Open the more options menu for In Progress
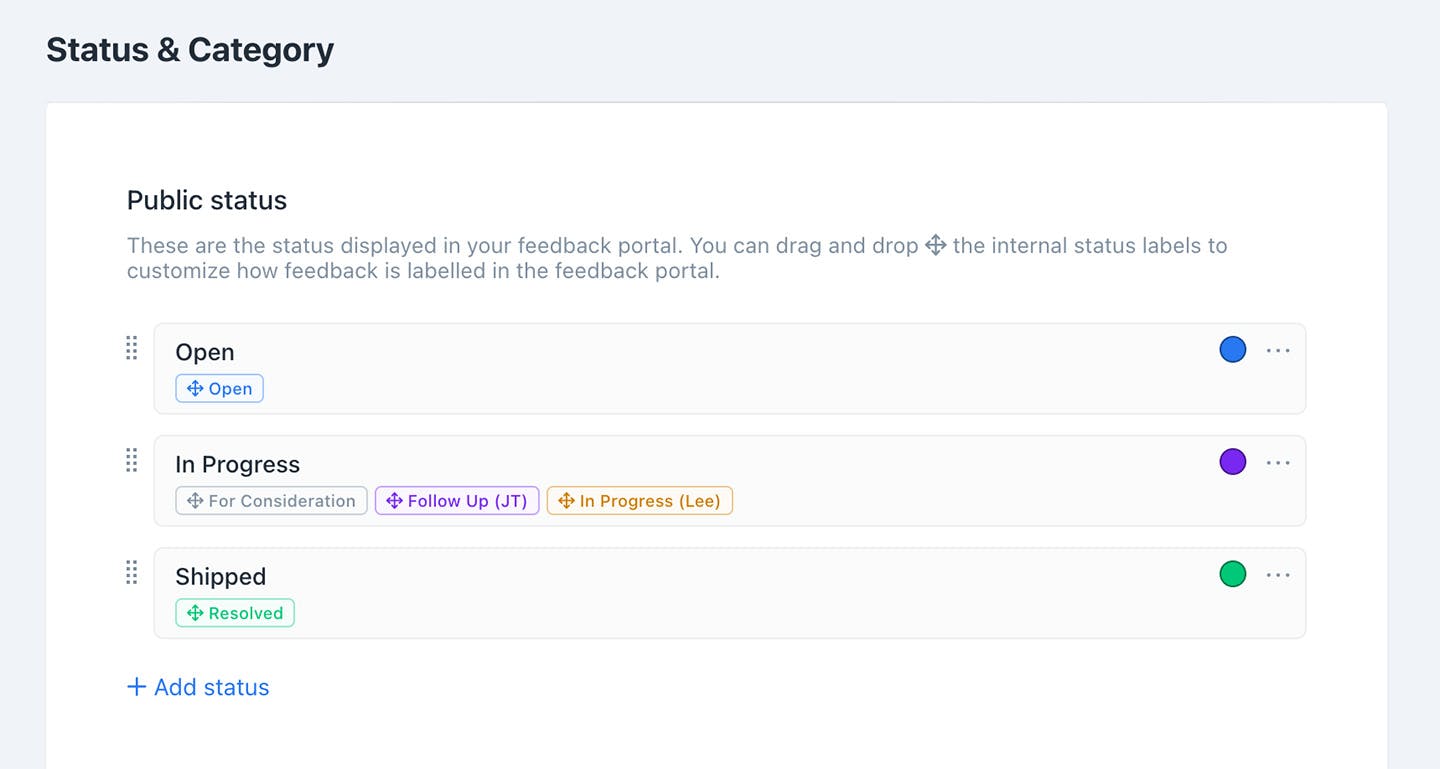 coord(1278,462)
